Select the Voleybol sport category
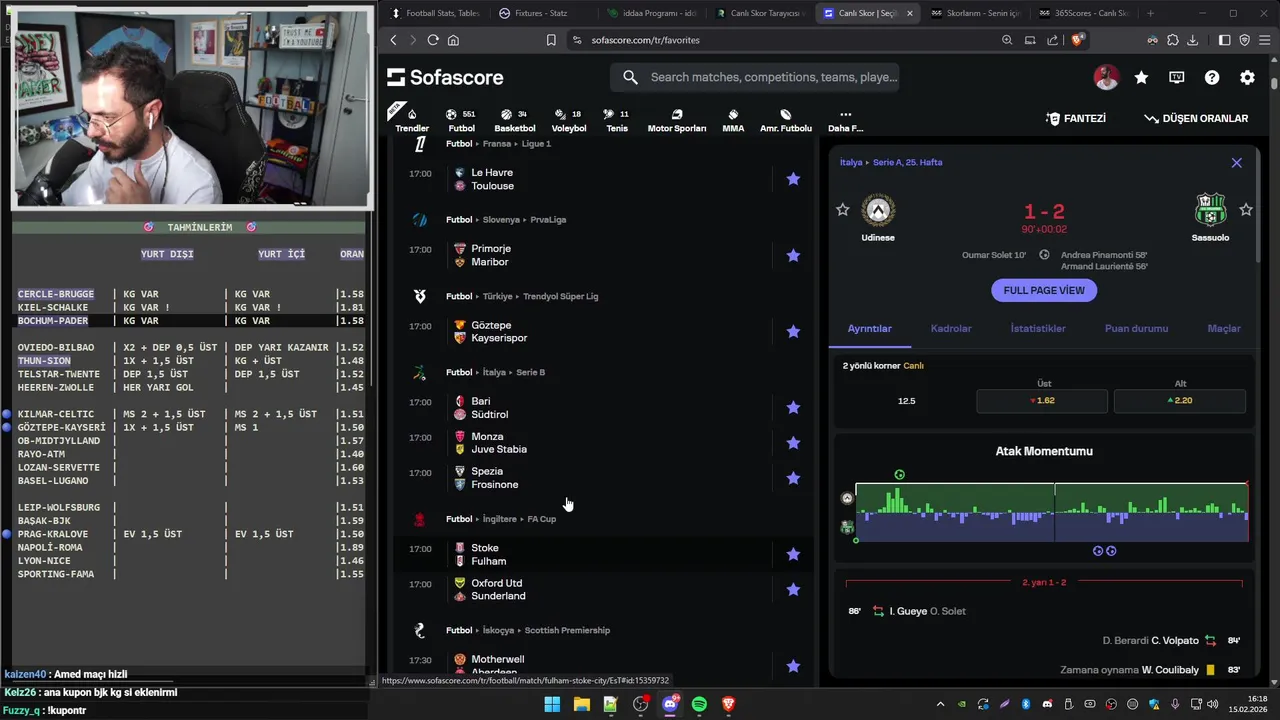 click(569, 120)
